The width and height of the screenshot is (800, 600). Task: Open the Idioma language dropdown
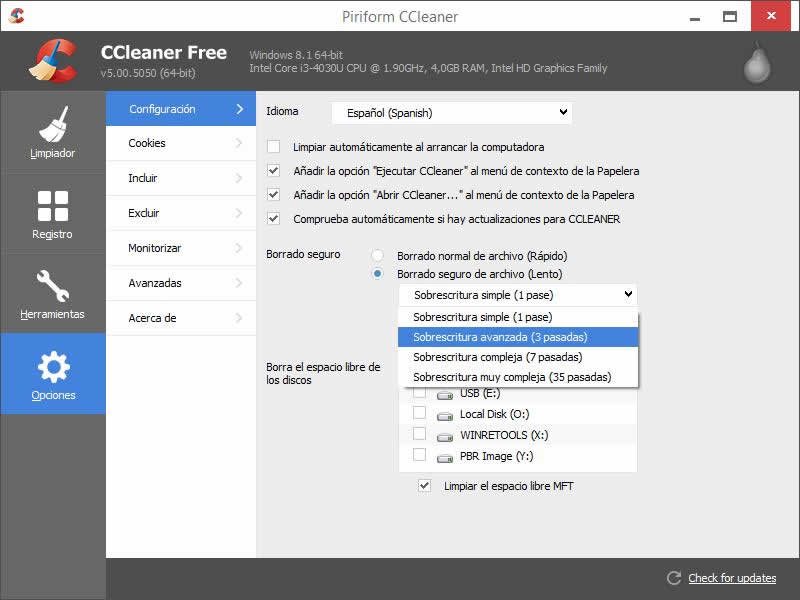[452, 113]
